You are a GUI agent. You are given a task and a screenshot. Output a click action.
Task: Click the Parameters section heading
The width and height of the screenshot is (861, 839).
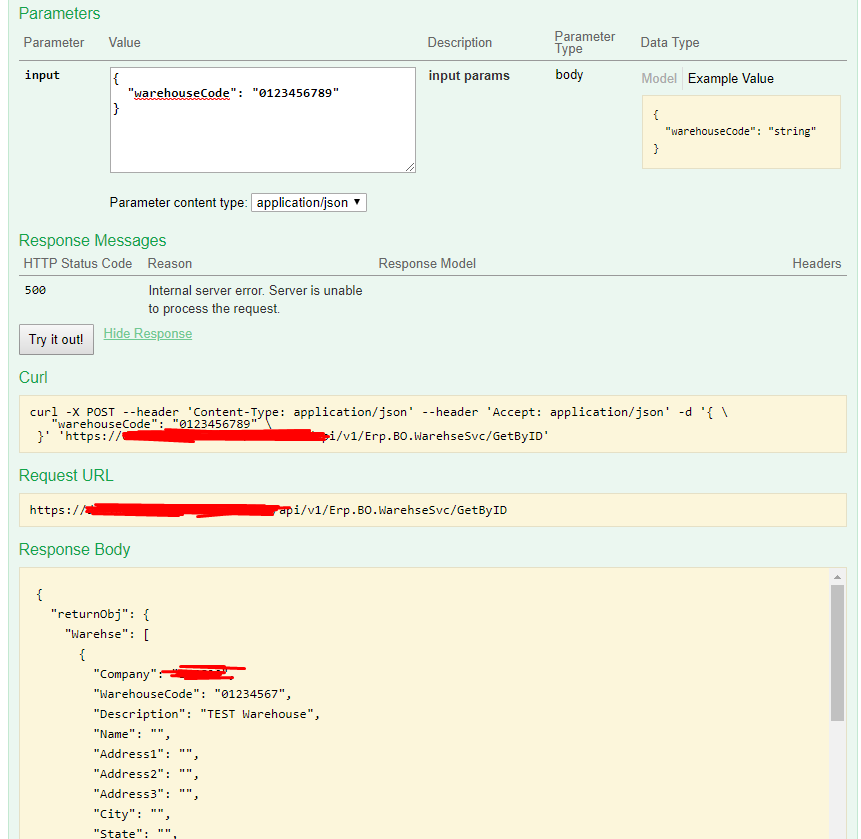[60, 14]
